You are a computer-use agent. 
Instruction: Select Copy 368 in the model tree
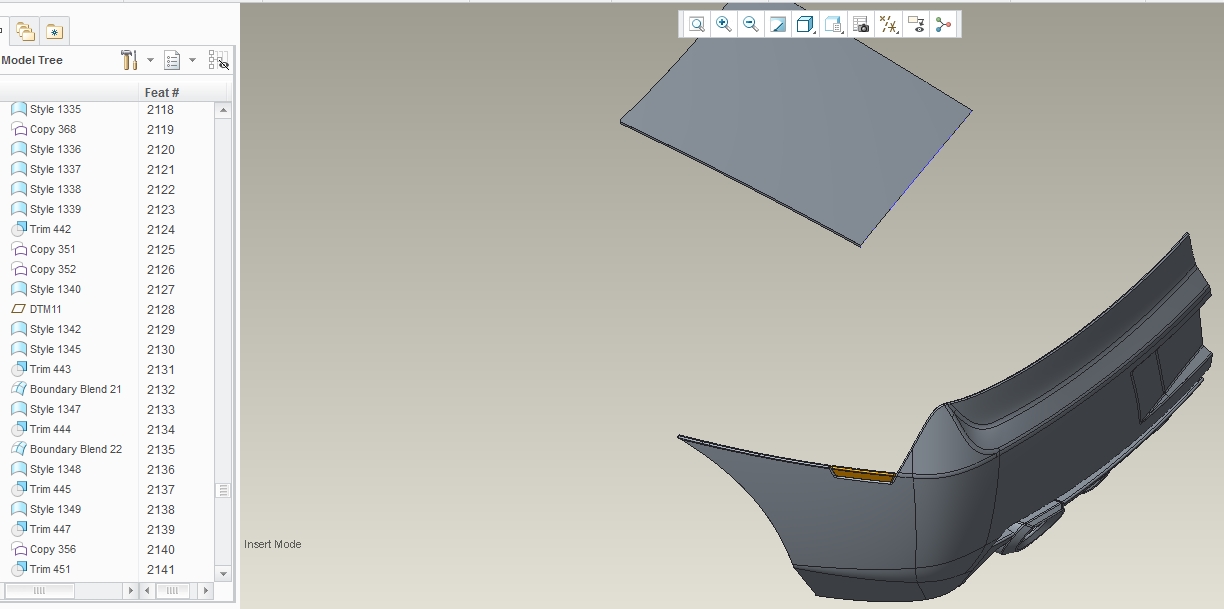click(53, 129)
